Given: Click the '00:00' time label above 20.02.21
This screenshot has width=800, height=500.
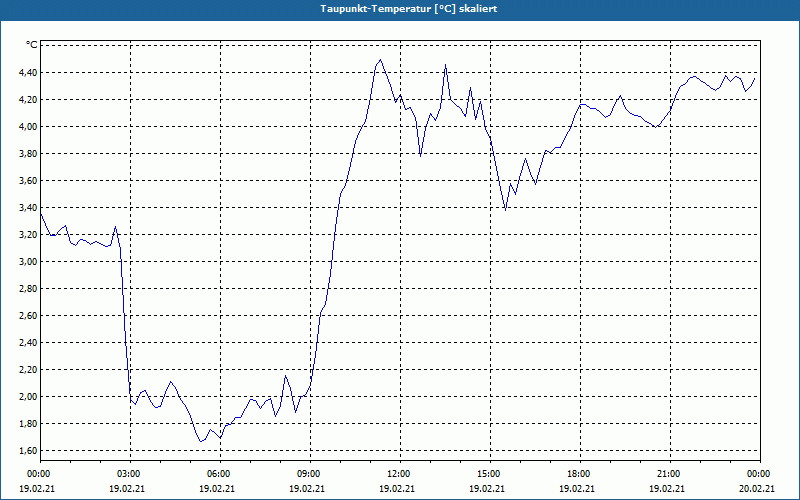Looking at the screenshot, I should tap(760, 474).
